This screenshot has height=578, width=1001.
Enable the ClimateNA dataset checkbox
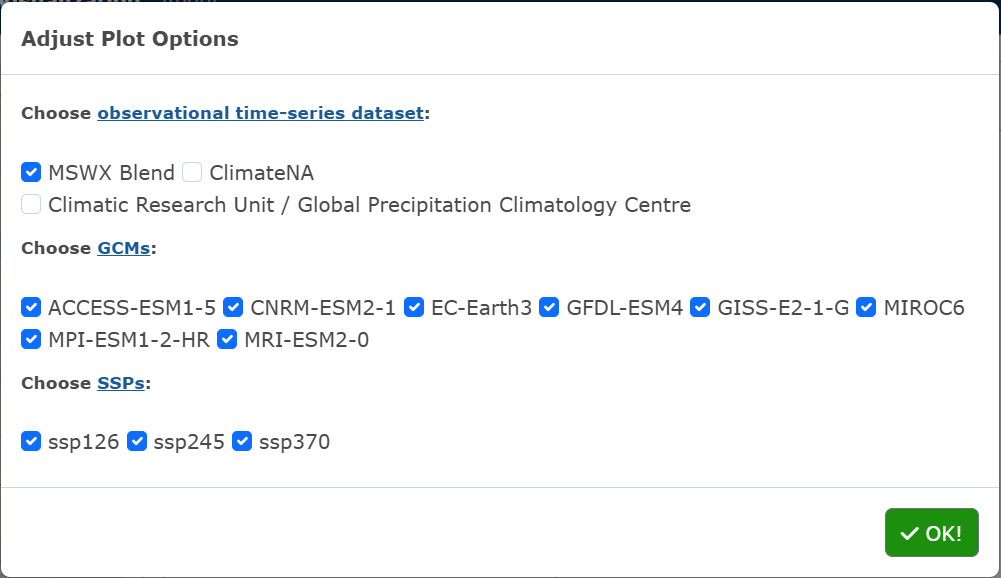(x=192, y=172)
